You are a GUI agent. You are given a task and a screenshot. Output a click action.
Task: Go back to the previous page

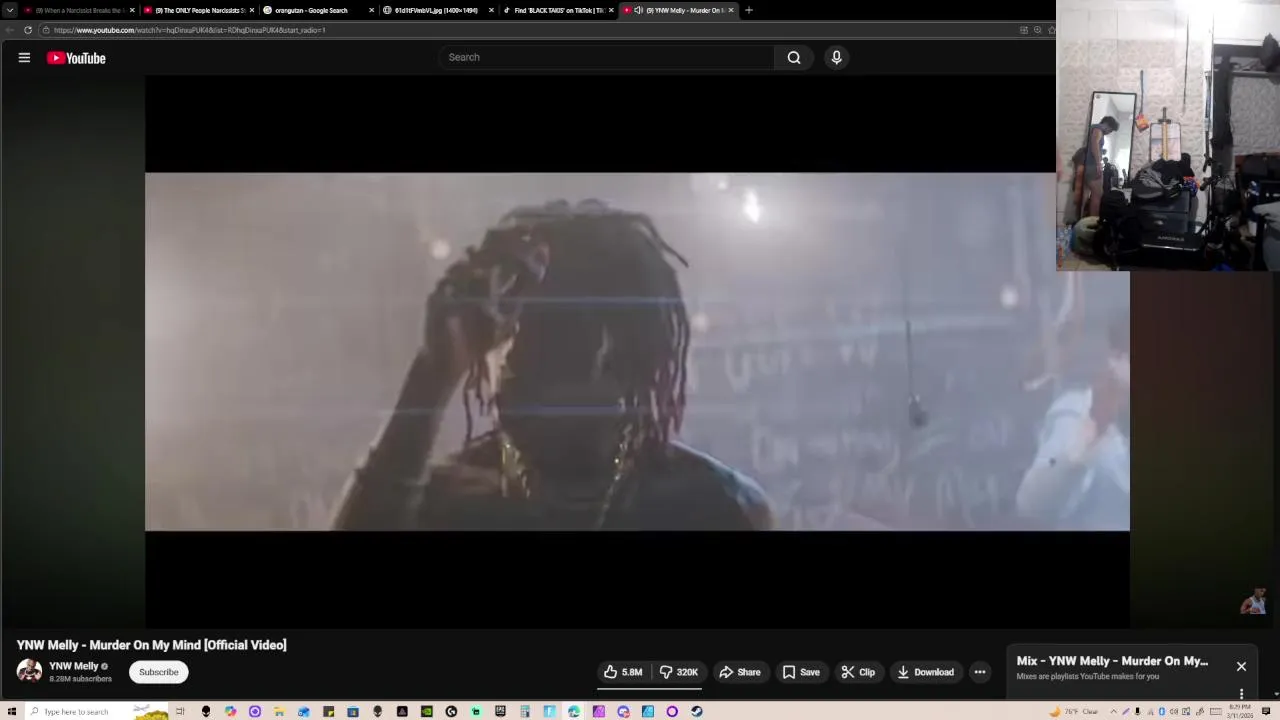point(9,30)
